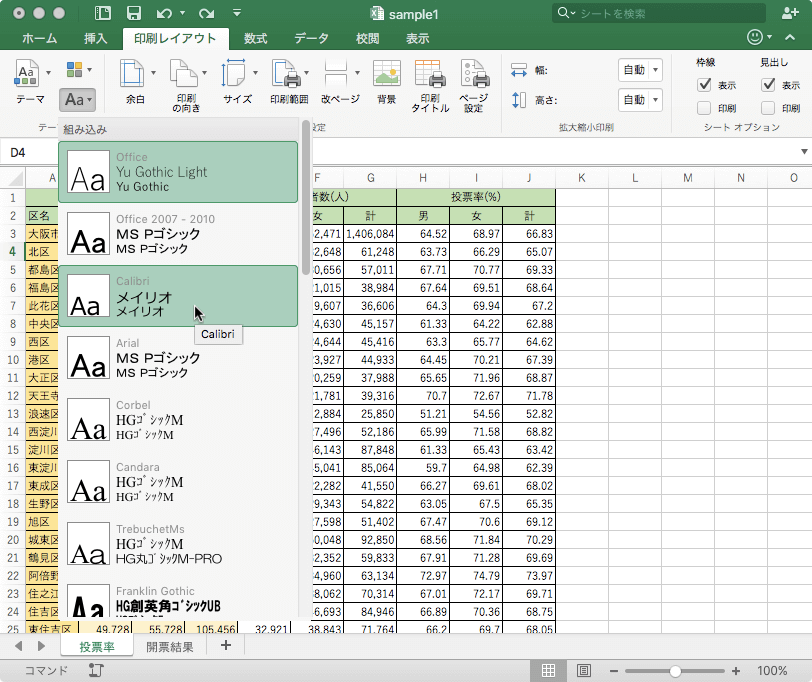The height and width of the screenshot is (682, 812).
Task: Click the Undo arrow icon
Action: [164, 13]
